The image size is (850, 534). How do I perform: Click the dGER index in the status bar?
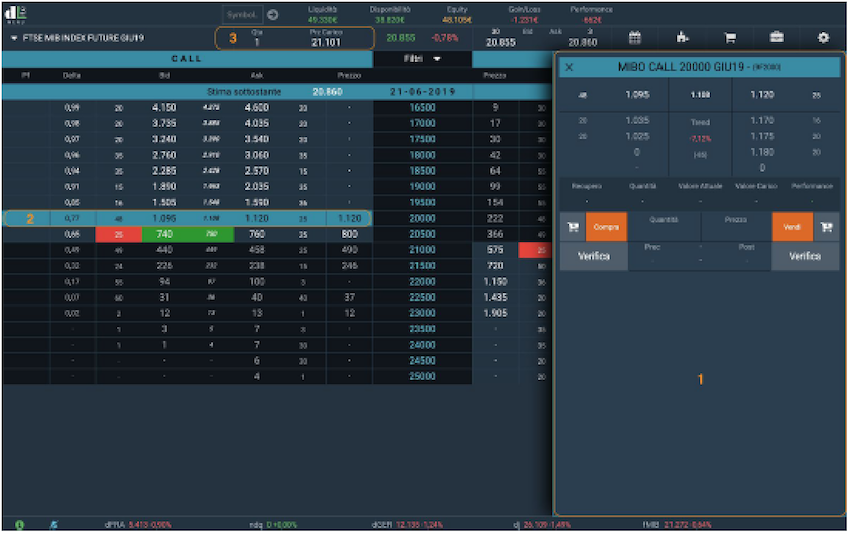407,525
